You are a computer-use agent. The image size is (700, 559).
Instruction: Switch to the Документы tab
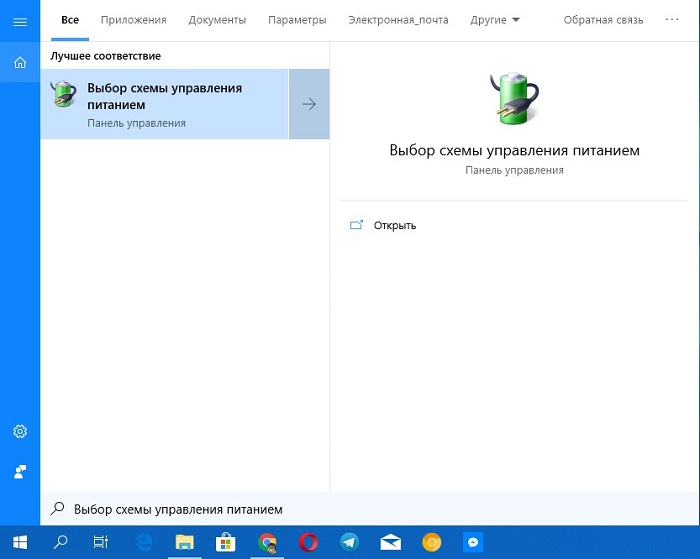click(x=217, y=20)
